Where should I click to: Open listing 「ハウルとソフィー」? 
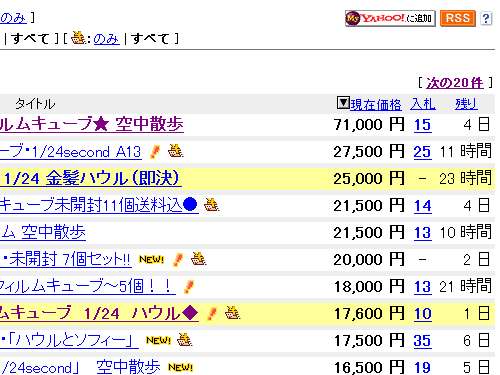tap(69, 340)
